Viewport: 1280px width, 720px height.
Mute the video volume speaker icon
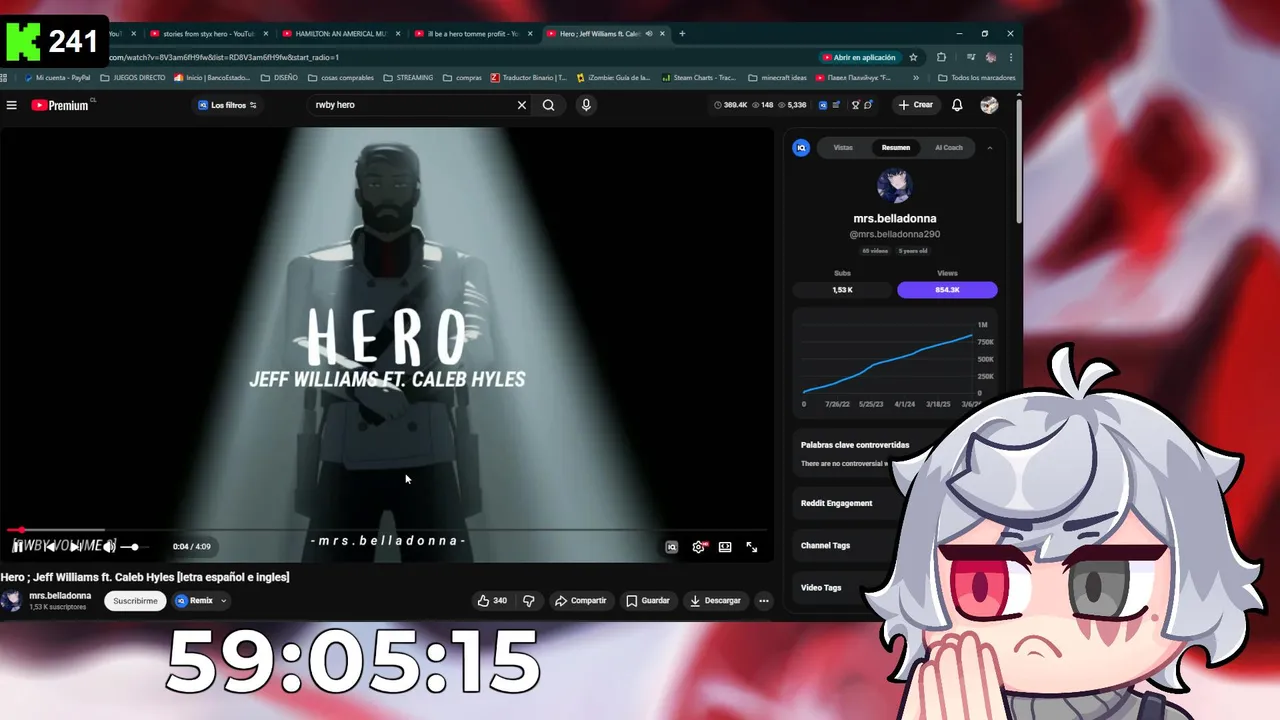[x=108, y=547]
